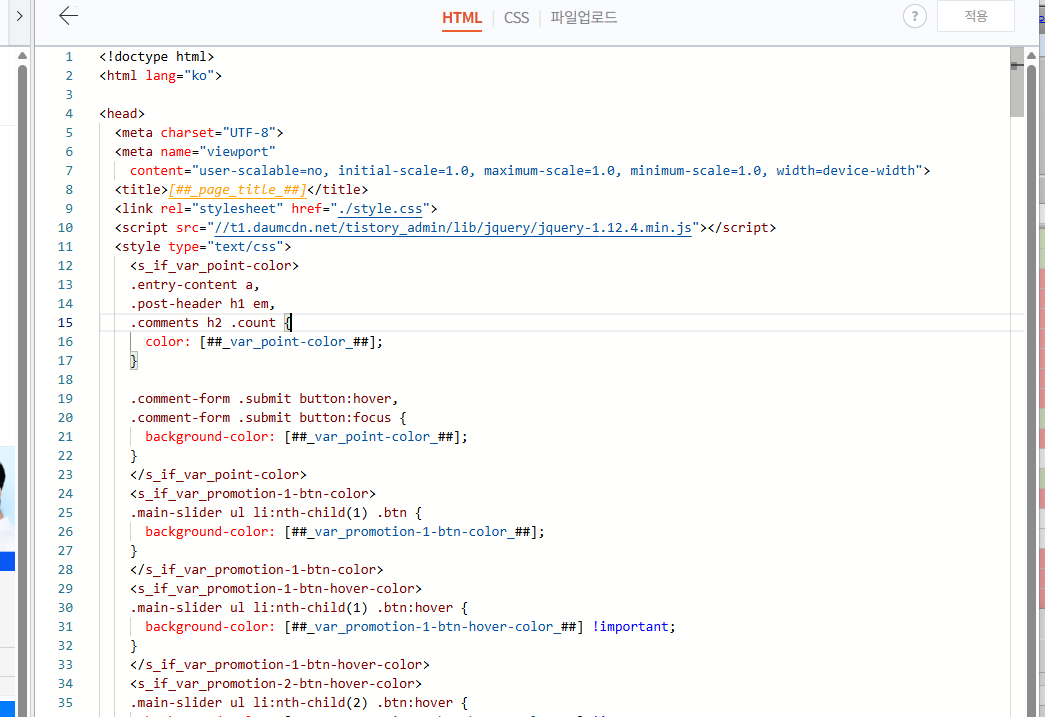Click line number 23

click(65, 474)
